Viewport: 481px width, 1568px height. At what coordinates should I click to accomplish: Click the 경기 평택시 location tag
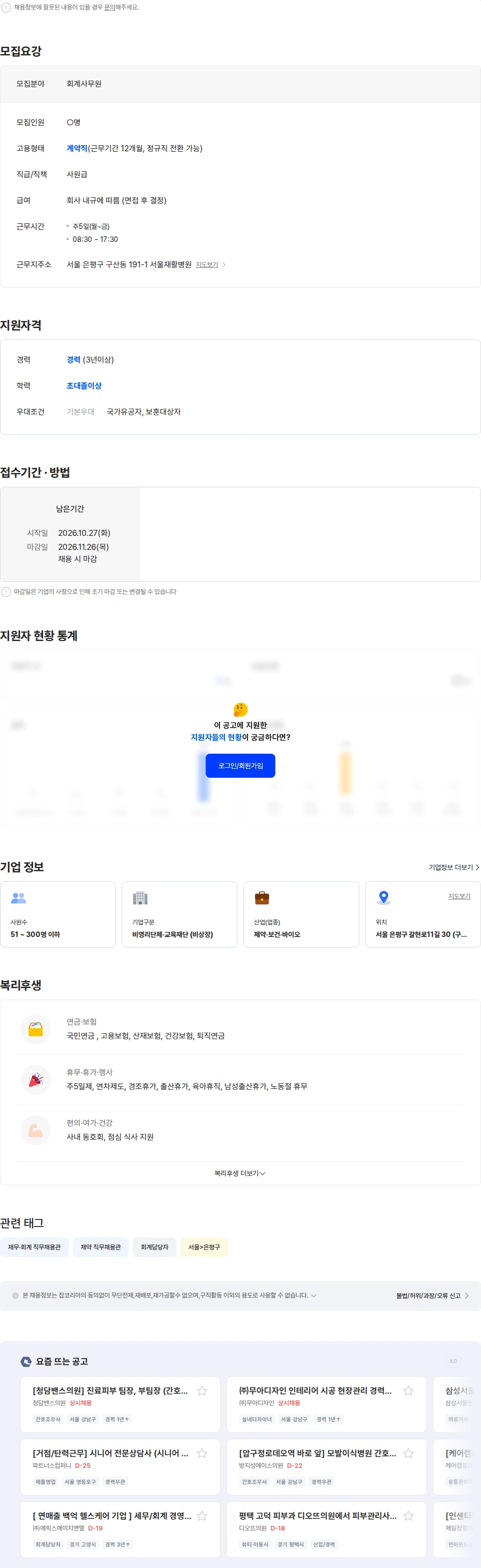(x=291, y=1545)
